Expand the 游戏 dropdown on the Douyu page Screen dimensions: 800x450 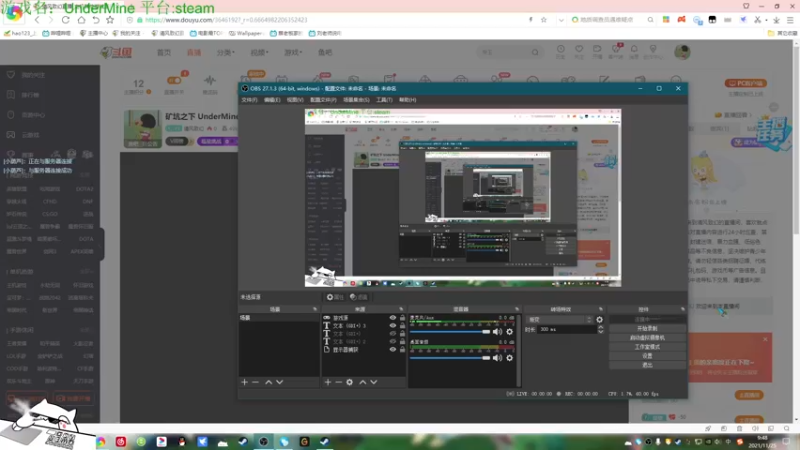pos(293,53)
